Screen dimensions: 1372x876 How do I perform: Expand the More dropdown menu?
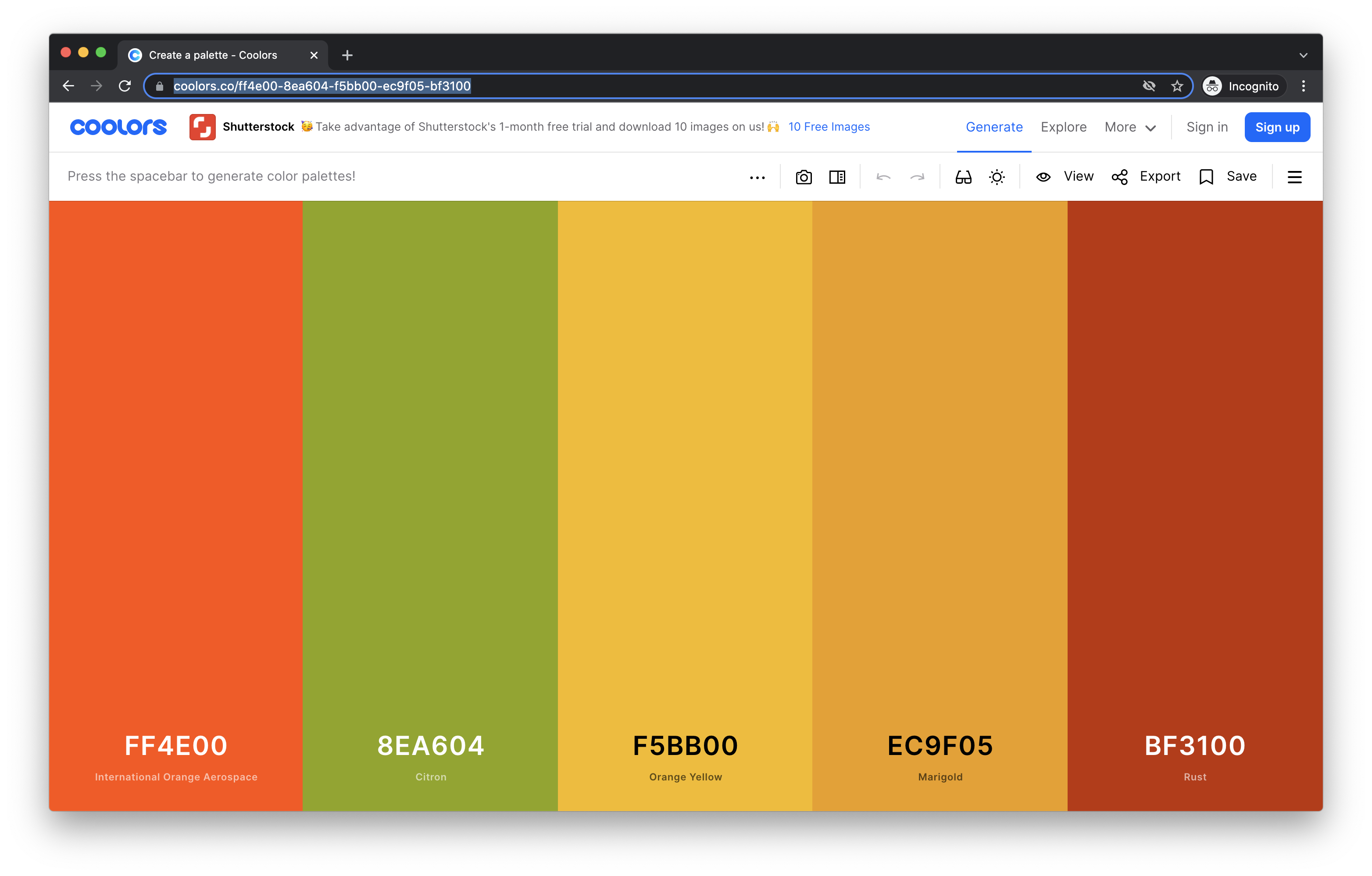[1130, 127]
